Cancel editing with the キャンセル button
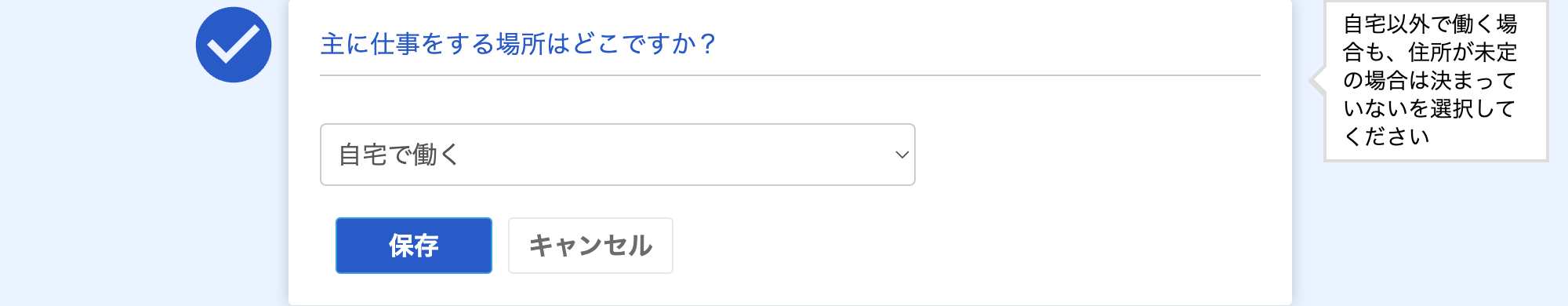This screenshot has height=306, width=1568. (x=590, y=246)
